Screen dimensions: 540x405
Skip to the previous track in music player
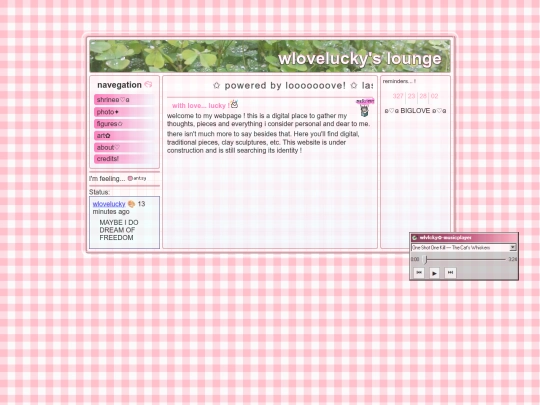(419, 273)
